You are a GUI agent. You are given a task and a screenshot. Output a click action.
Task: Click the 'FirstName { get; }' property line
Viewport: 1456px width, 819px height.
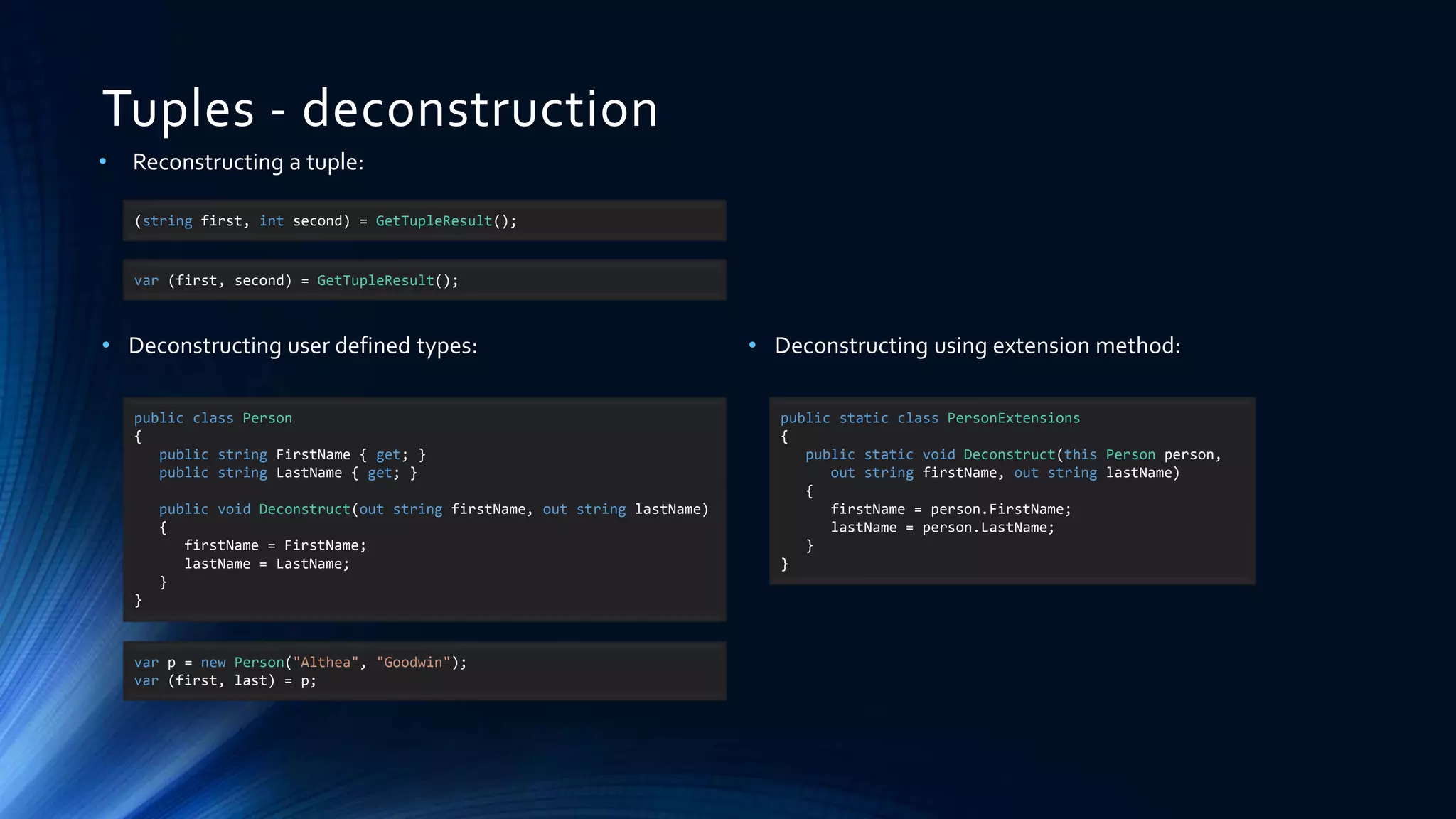[x=292, y=454]
